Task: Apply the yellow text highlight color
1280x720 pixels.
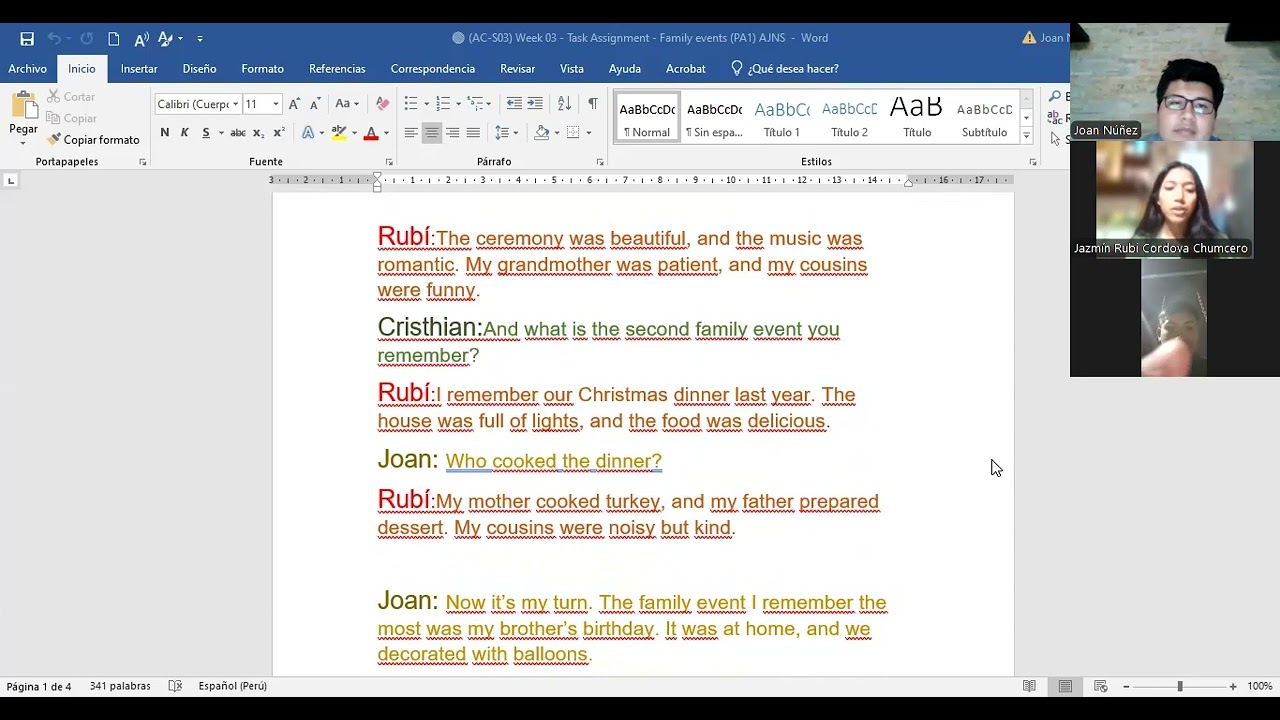Action: (339, 133)
